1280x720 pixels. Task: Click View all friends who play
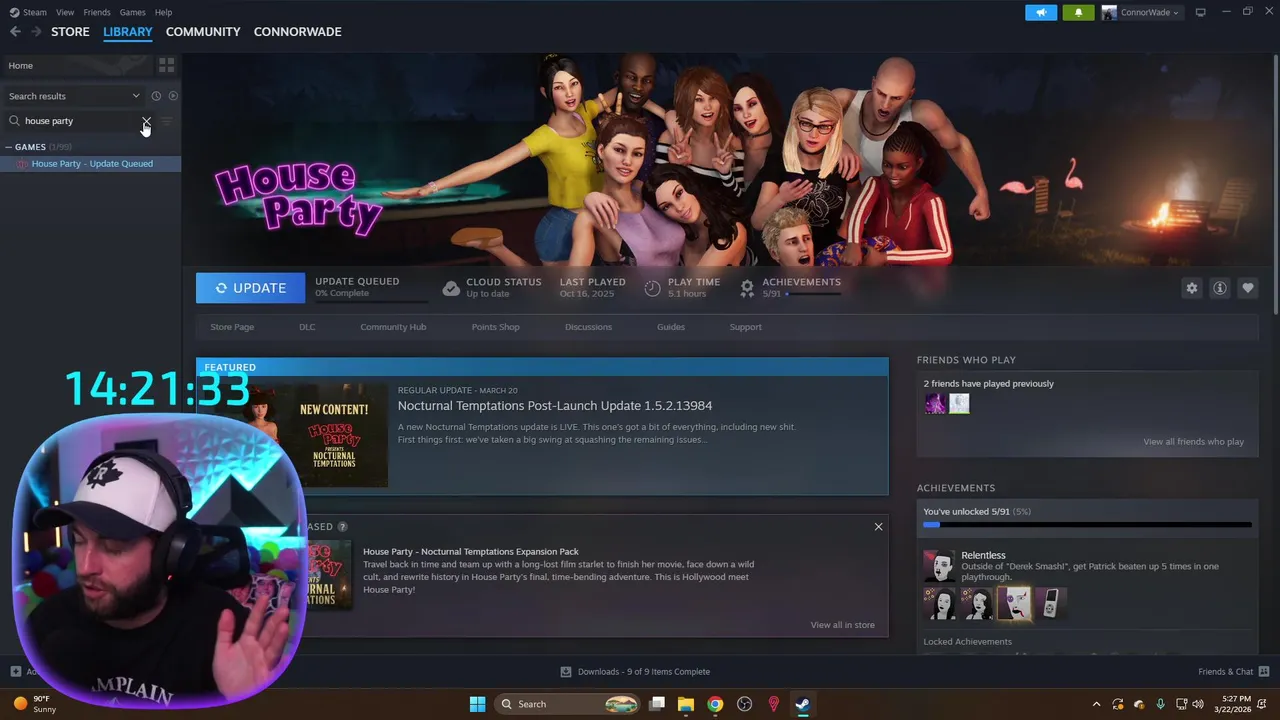pyautogui.click(x=1193, y=442)
